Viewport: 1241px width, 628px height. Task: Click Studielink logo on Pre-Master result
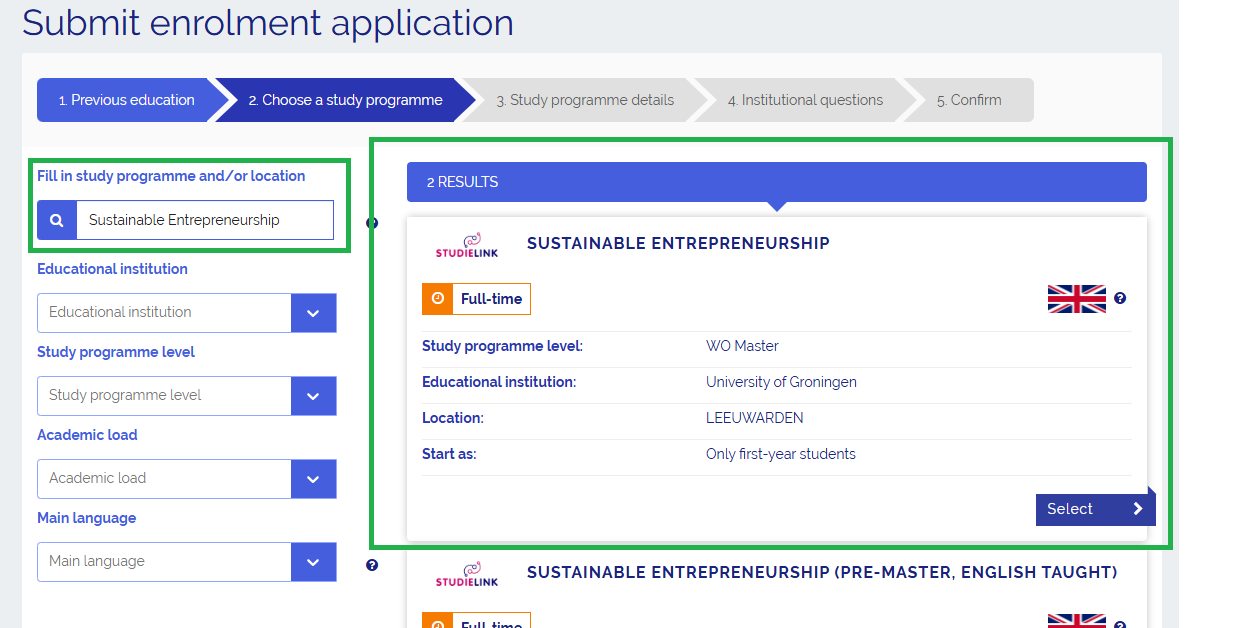click(466, 575)
